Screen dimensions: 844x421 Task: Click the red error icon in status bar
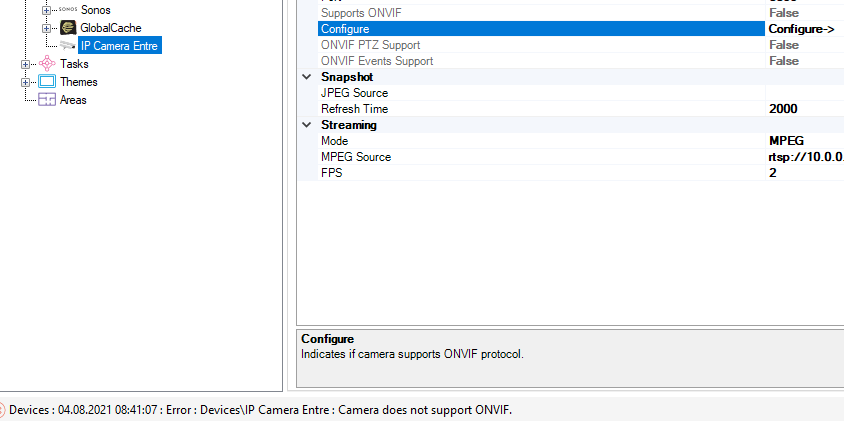pos(3,410)
